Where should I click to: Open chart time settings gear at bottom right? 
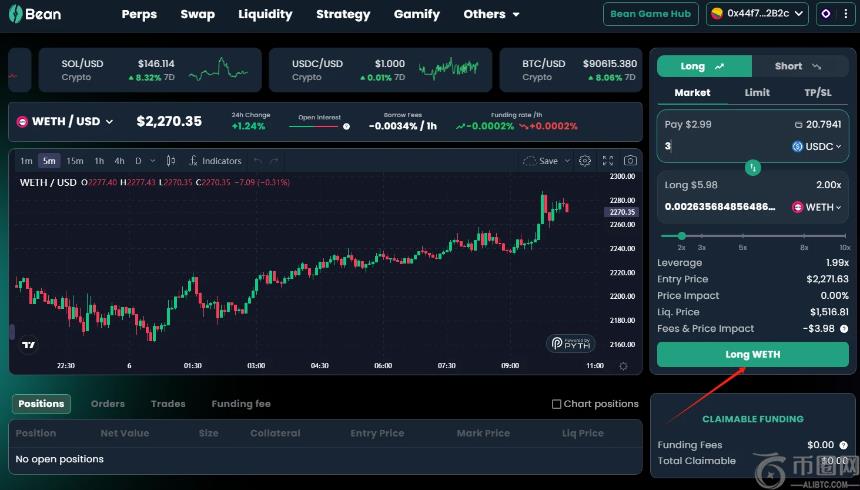tap(624, 366)
